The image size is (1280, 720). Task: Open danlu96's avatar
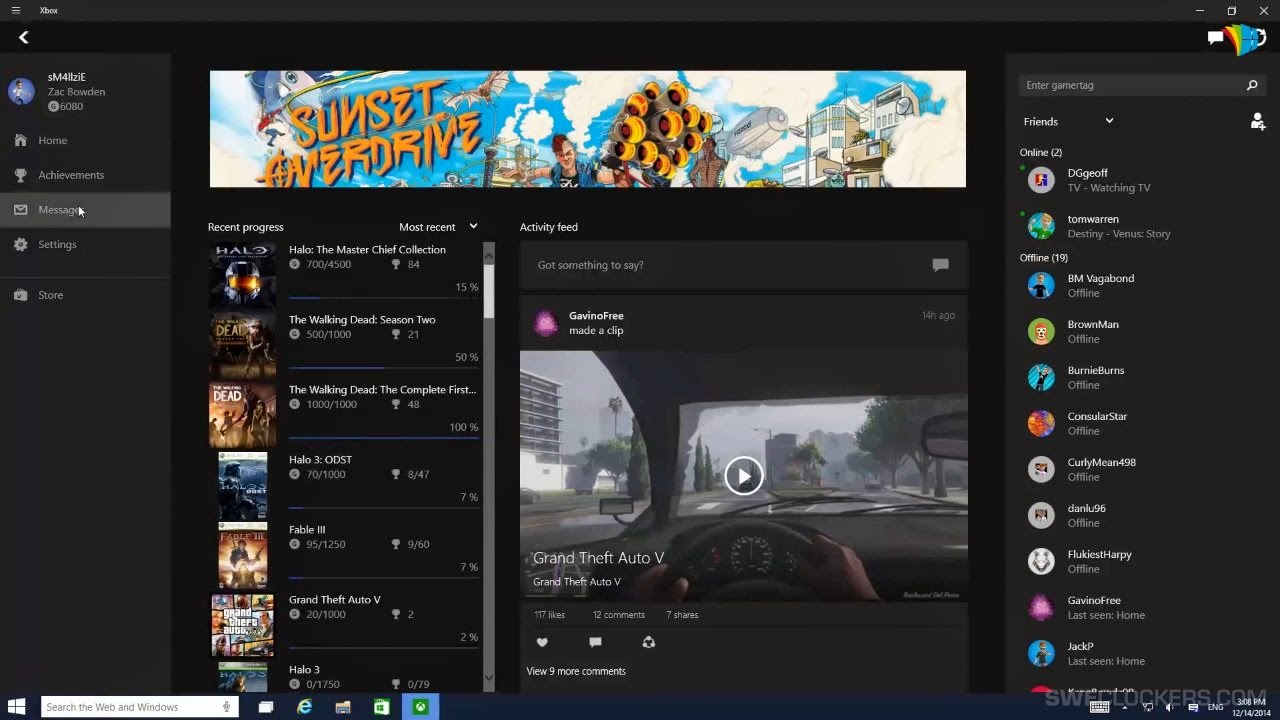click(1041, 516)
